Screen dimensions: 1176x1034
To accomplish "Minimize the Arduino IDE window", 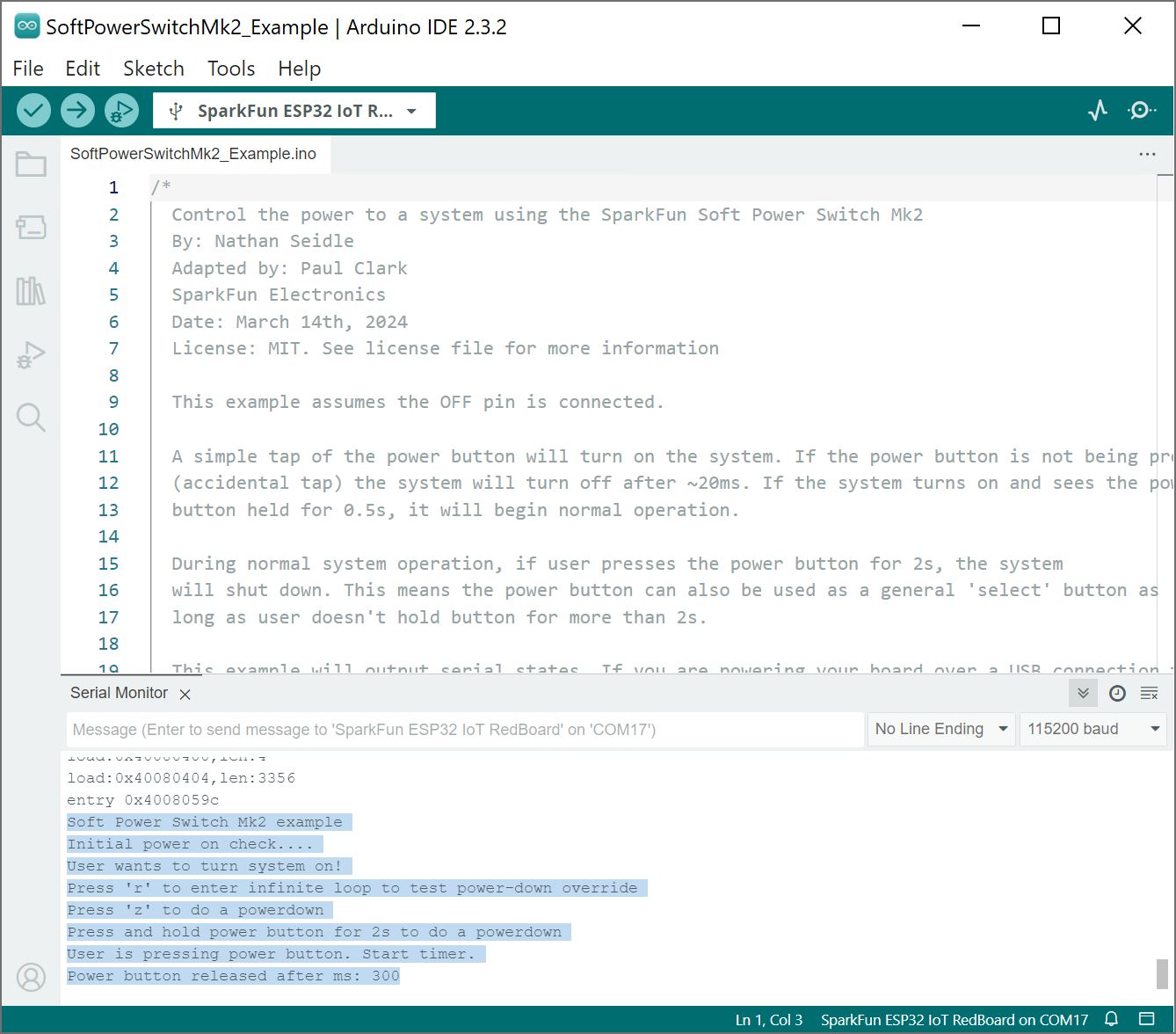I will pos(971,26).
